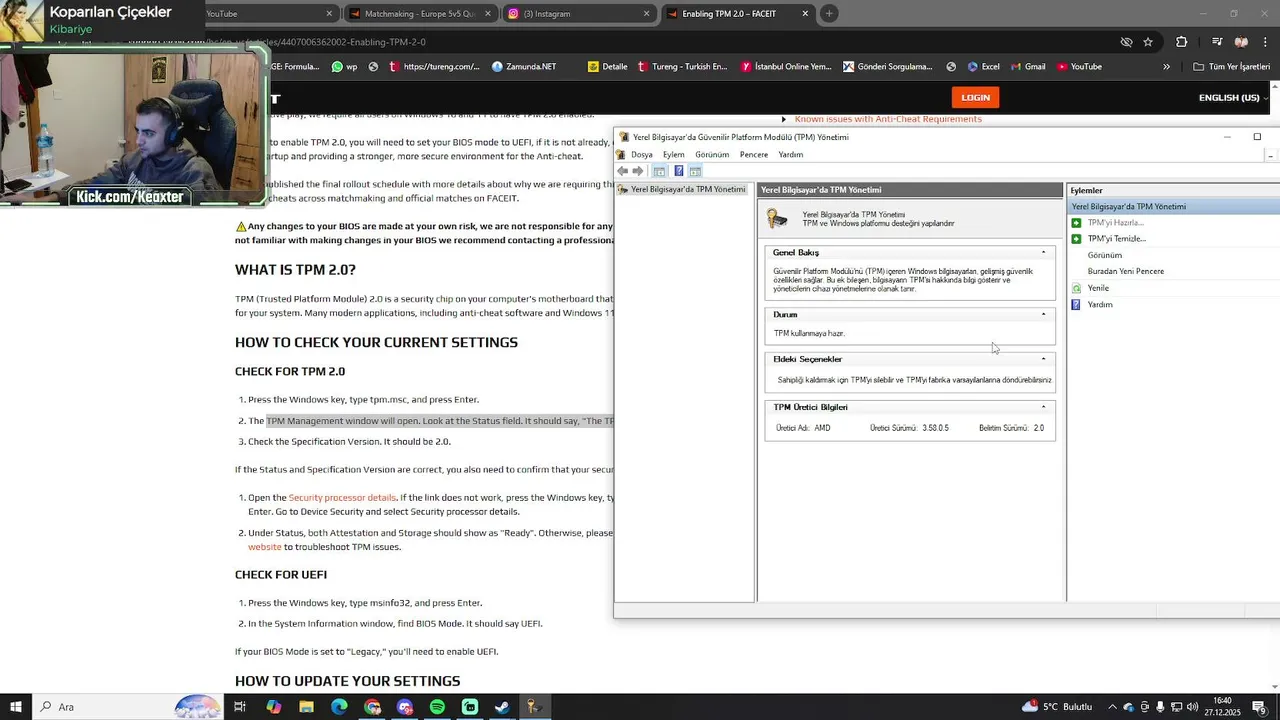Toggle the Action pane toolbar icon
Viewport: 1280px width, 720px height.
pos(695,171)
